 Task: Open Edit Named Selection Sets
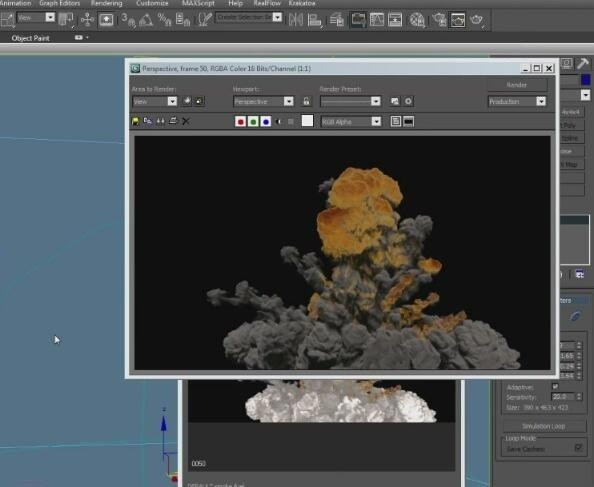click(204, 20)
